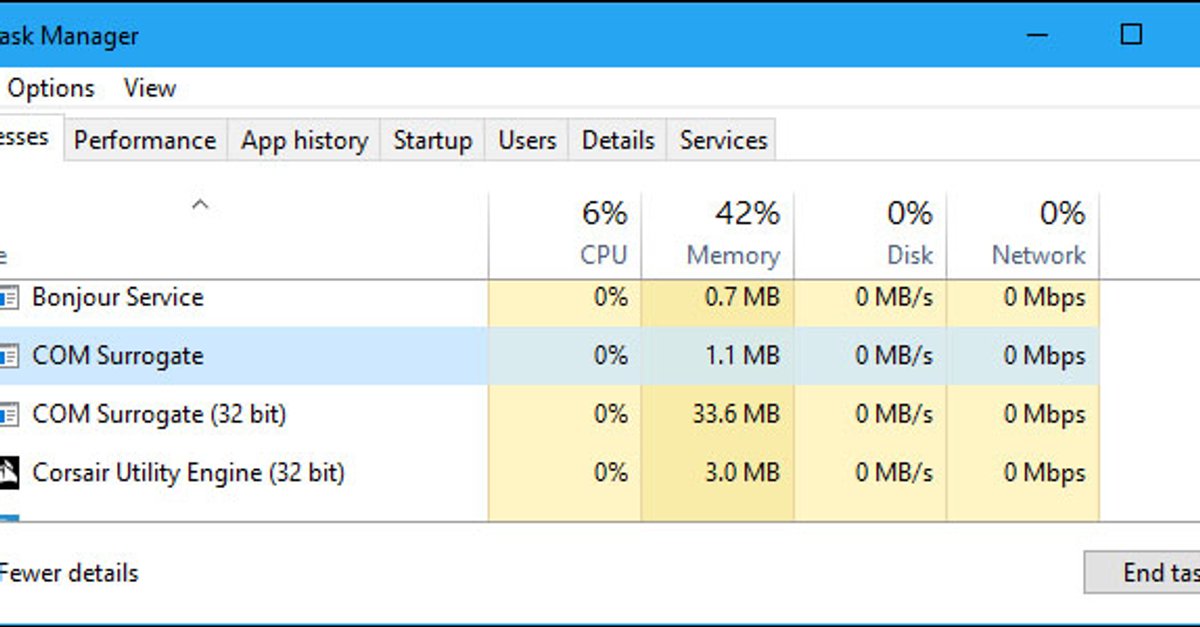Select the Users tab

527,141
